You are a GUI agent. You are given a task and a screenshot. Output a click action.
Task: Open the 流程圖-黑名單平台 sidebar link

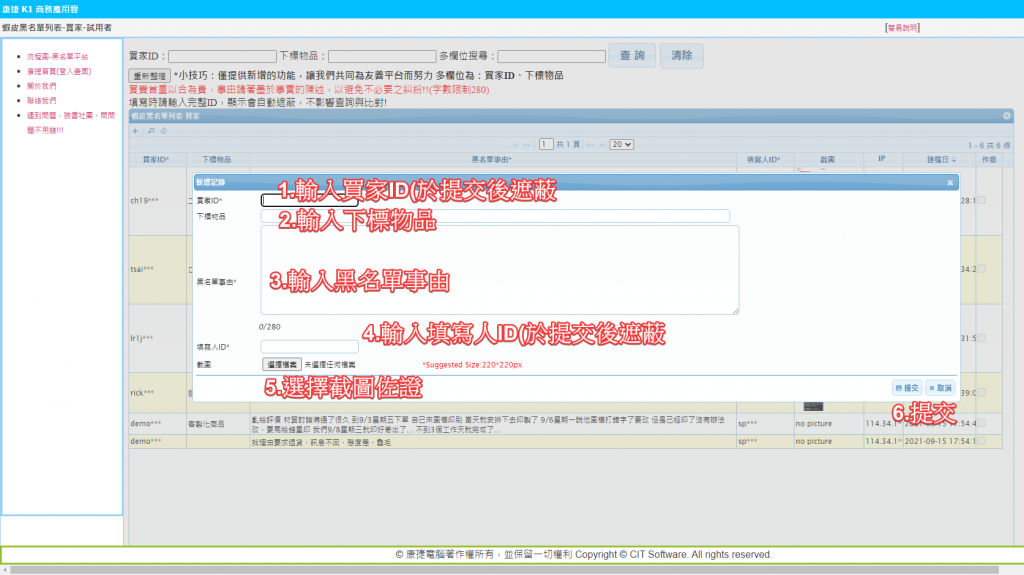(57, 57)
